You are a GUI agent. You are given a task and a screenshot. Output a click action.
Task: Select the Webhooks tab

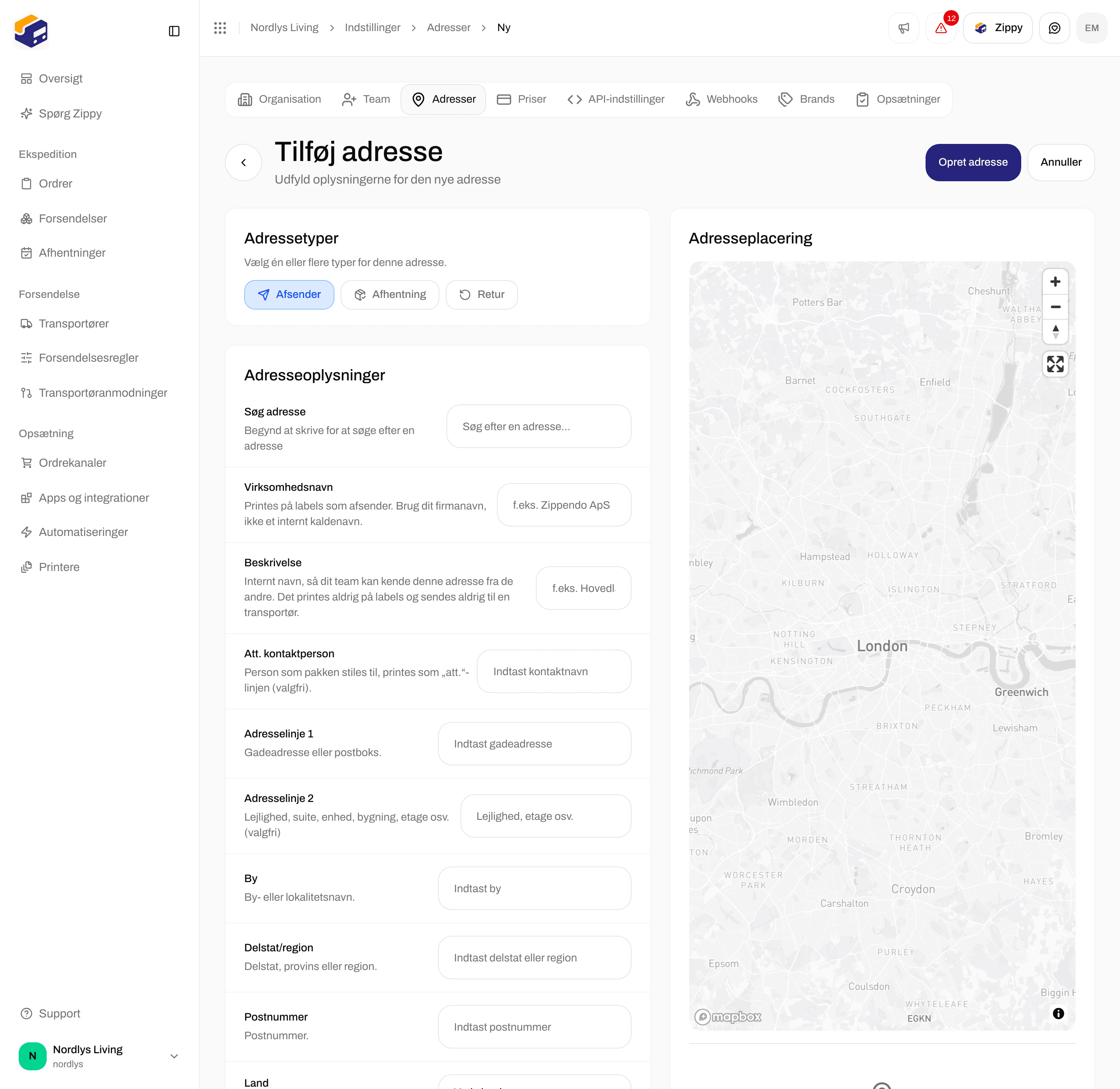pos(722,100)
